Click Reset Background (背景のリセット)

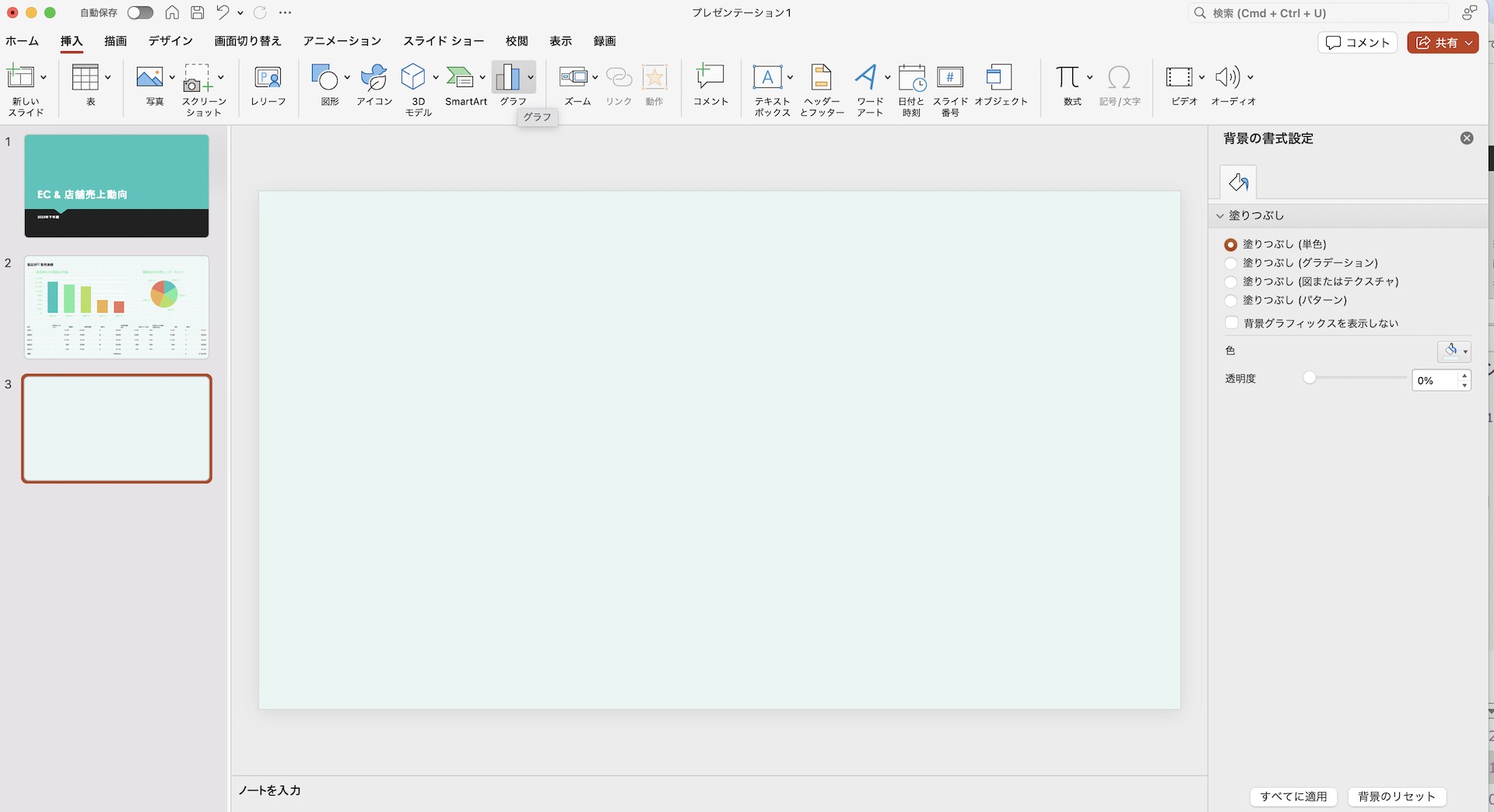coord(1396,796)
